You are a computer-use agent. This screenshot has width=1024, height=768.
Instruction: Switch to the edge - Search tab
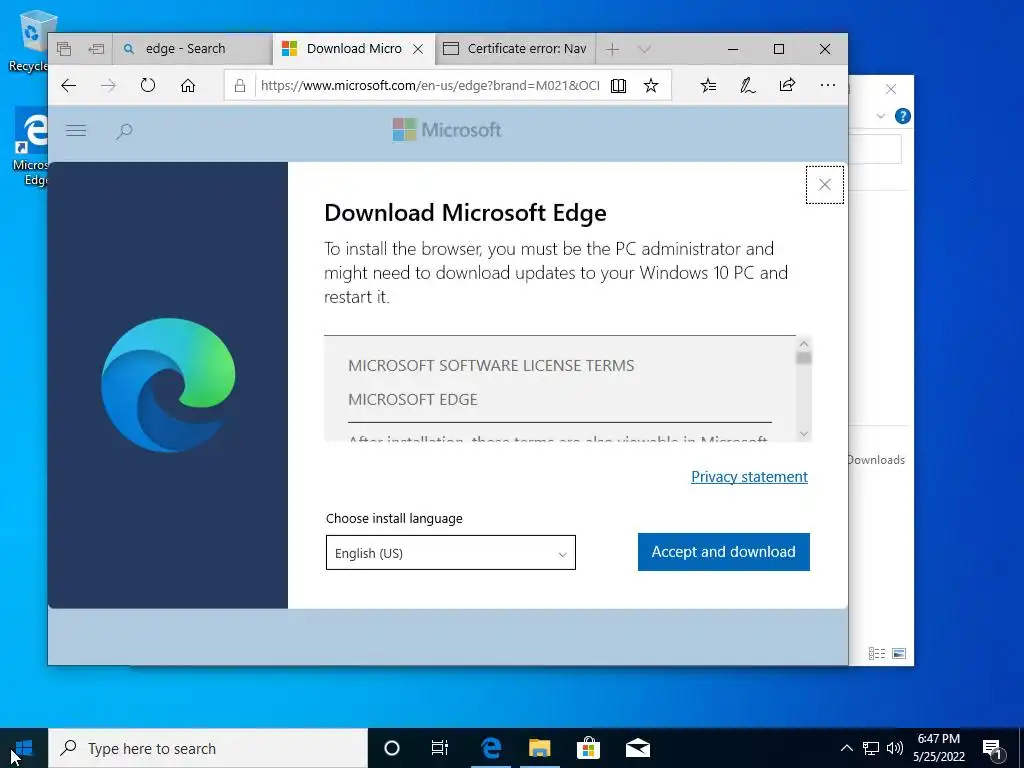(x=193, y=49)
